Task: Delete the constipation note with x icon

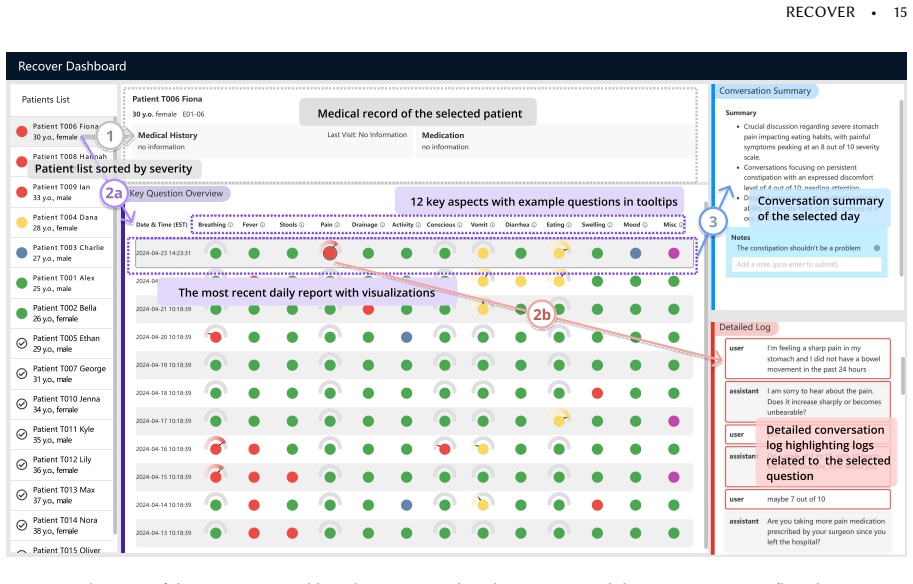Action: [x=877, y=248]
